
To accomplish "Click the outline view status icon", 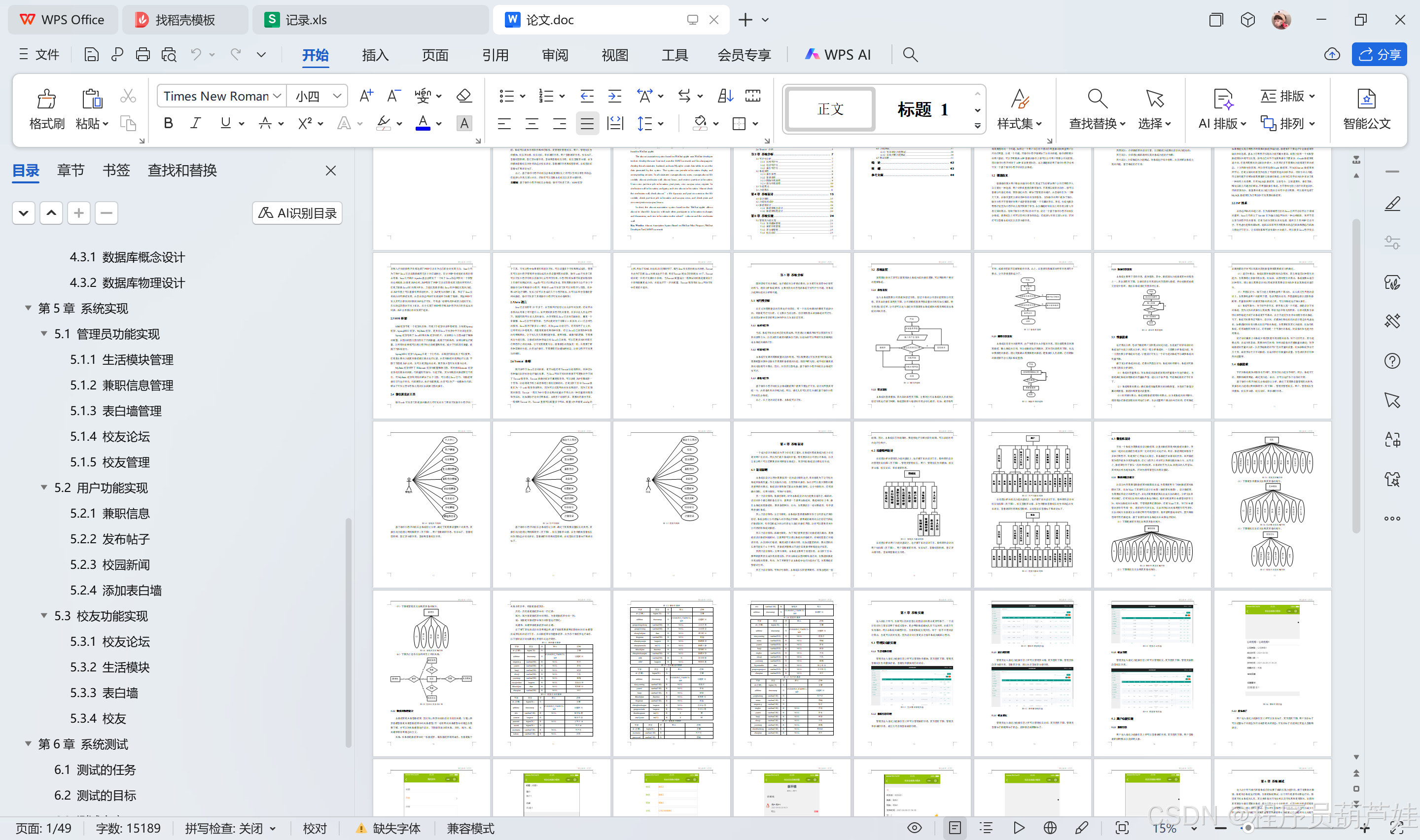I will 987,828.
